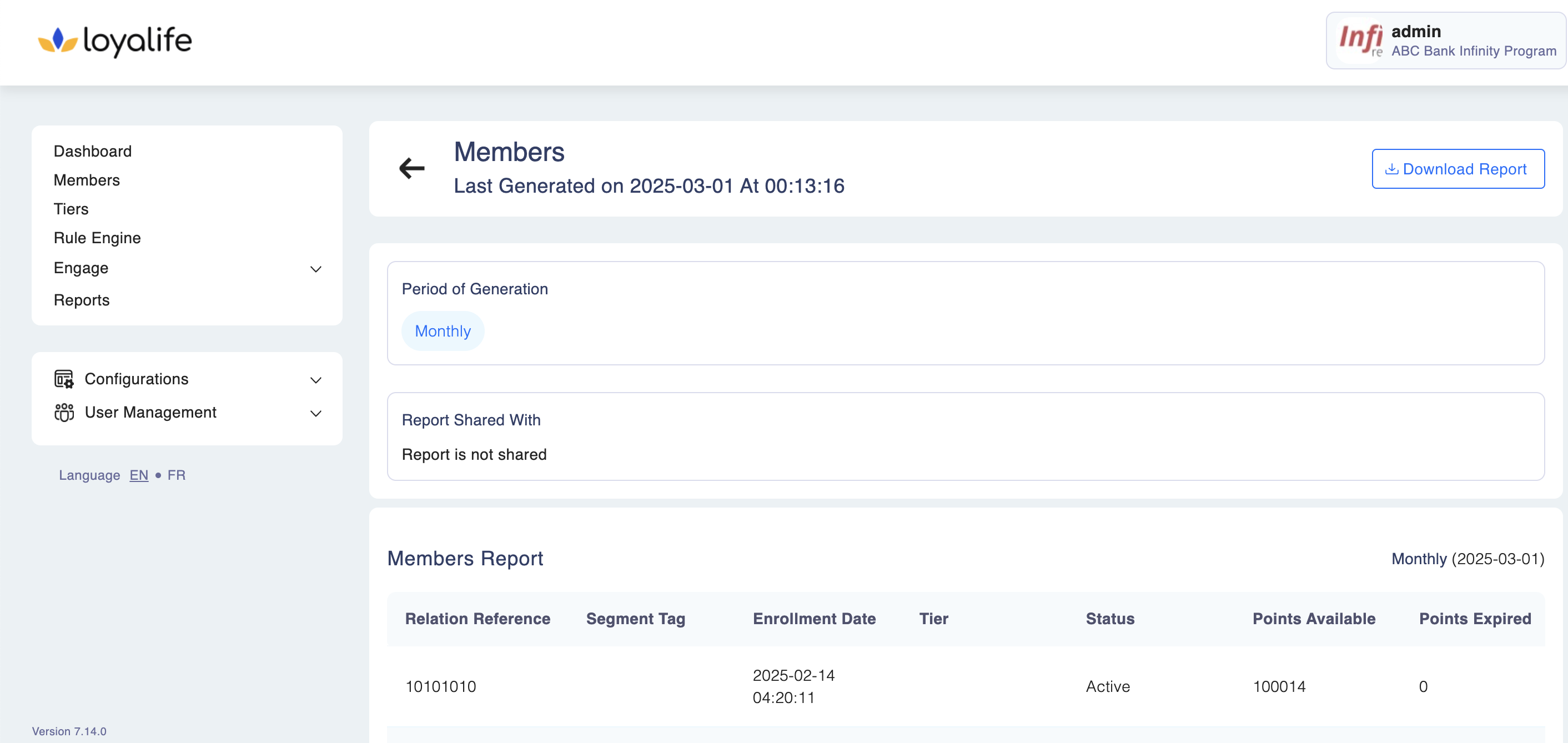1568x743 pixels.
Task: Expand the Configurations chevron
Action: click(x=315, y=380)
